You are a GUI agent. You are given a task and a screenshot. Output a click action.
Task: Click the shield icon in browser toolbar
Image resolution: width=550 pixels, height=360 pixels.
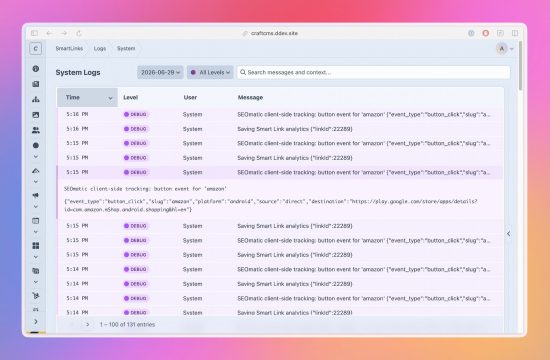[471, 33]
